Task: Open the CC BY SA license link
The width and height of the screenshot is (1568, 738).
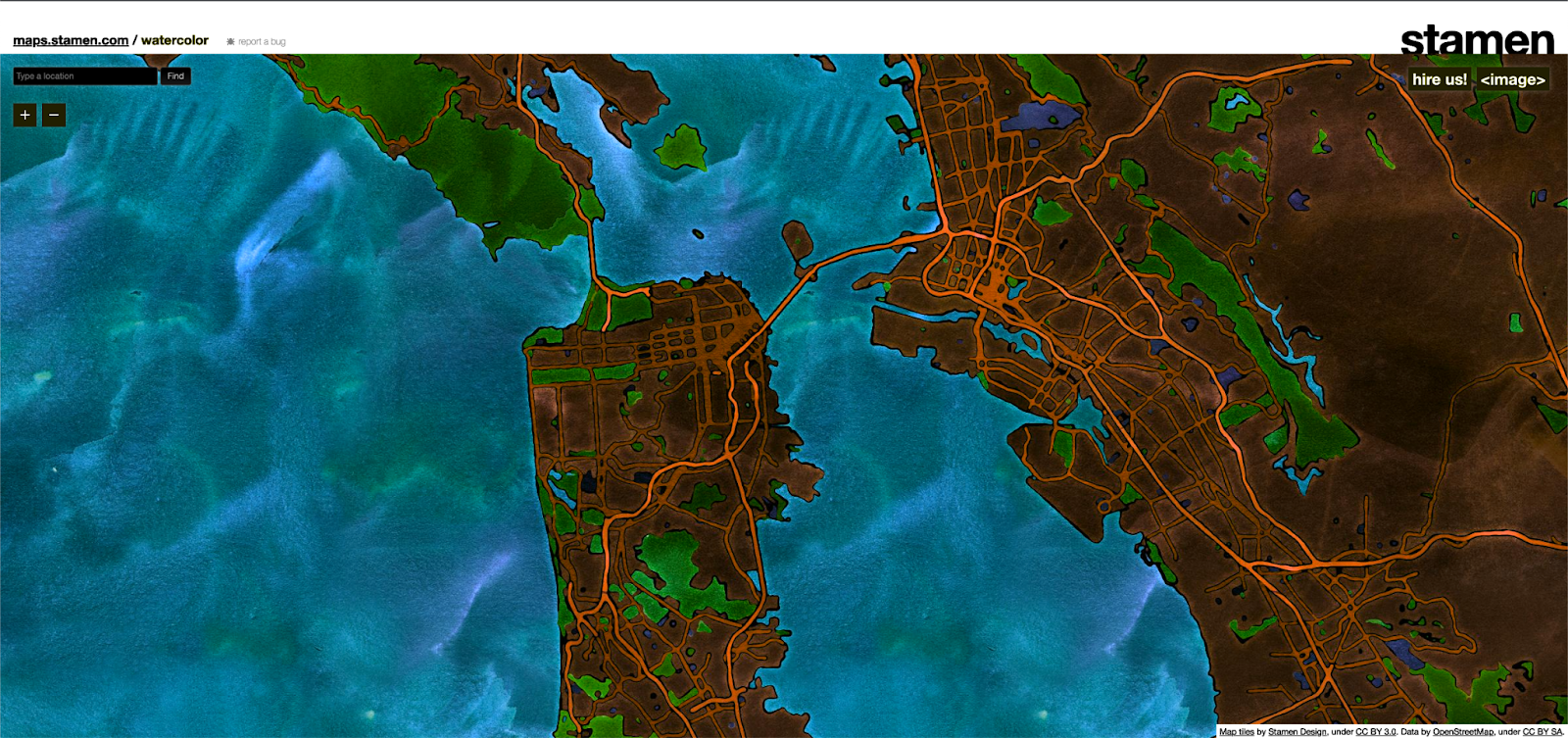Action: tap(1542, 731)
